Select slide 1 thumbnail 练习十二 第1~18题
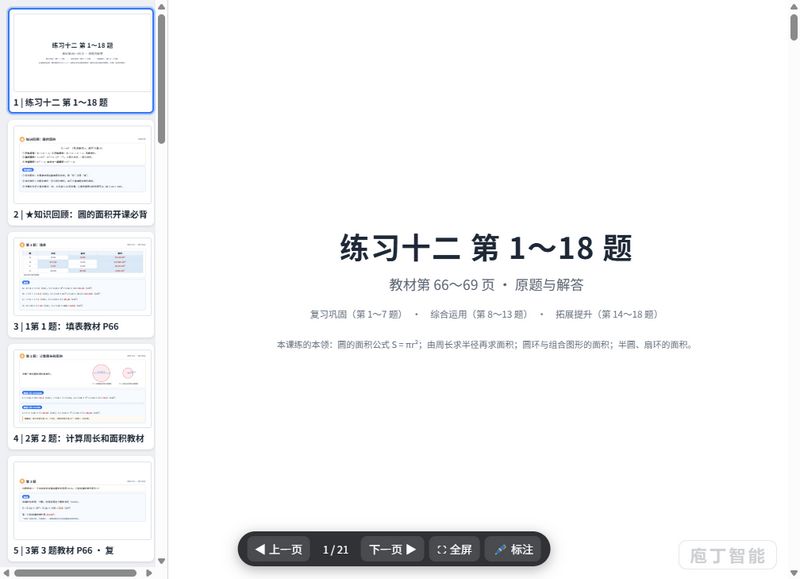This screenshot has height=579, width=800. point(81,61)
